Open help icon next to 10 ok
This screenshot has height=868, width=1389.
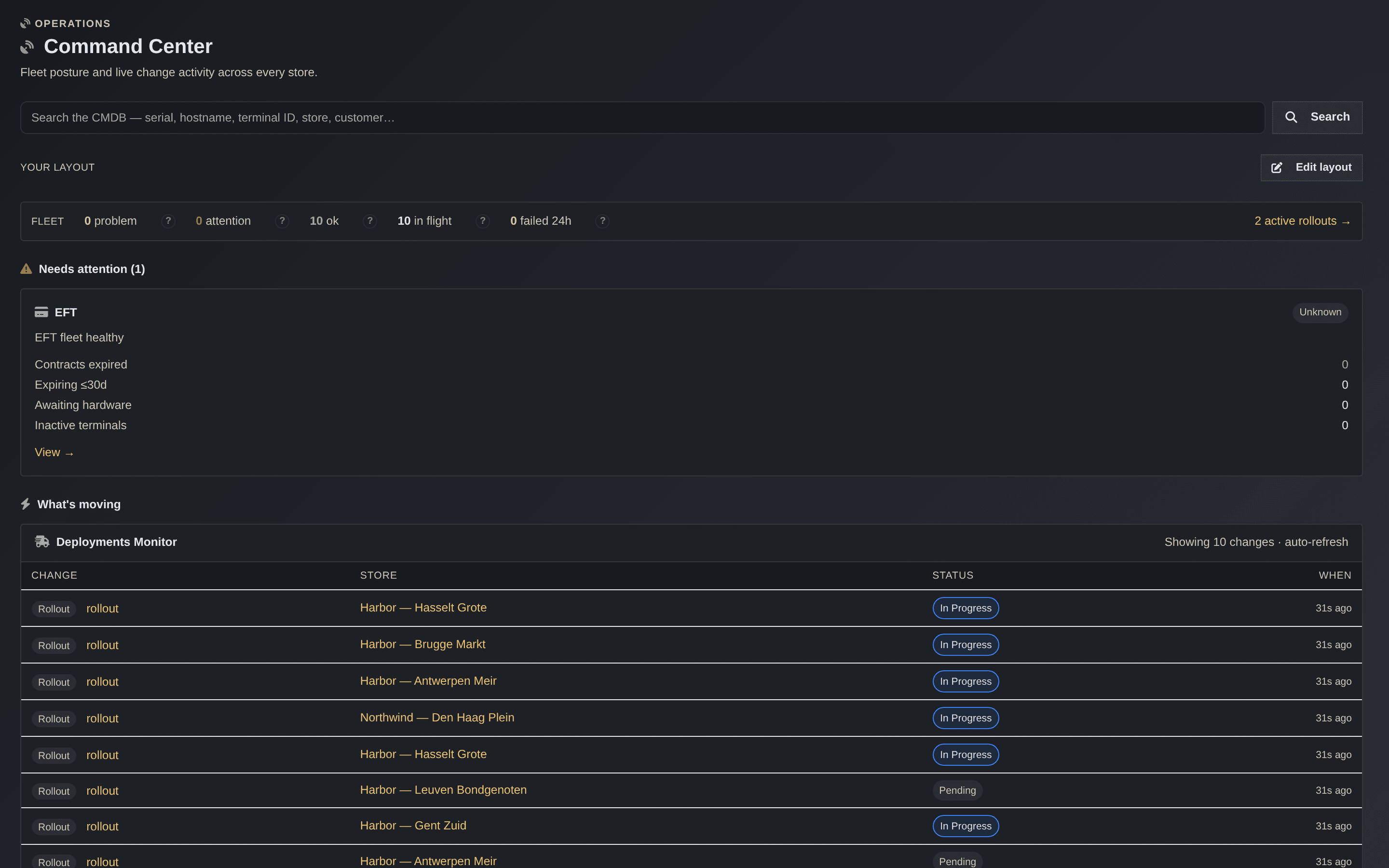point(370,221)
